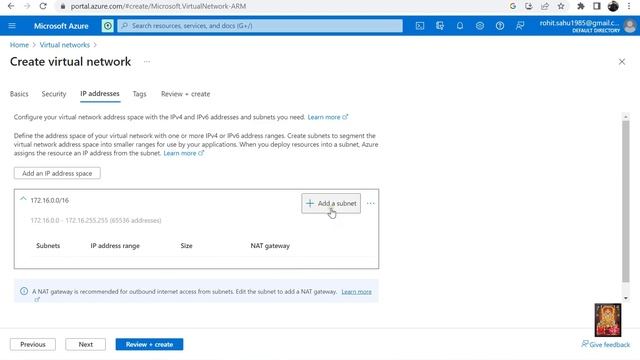The image size is (640, 360).
Task: Reload the browser page
Action: tap(43, 6)
